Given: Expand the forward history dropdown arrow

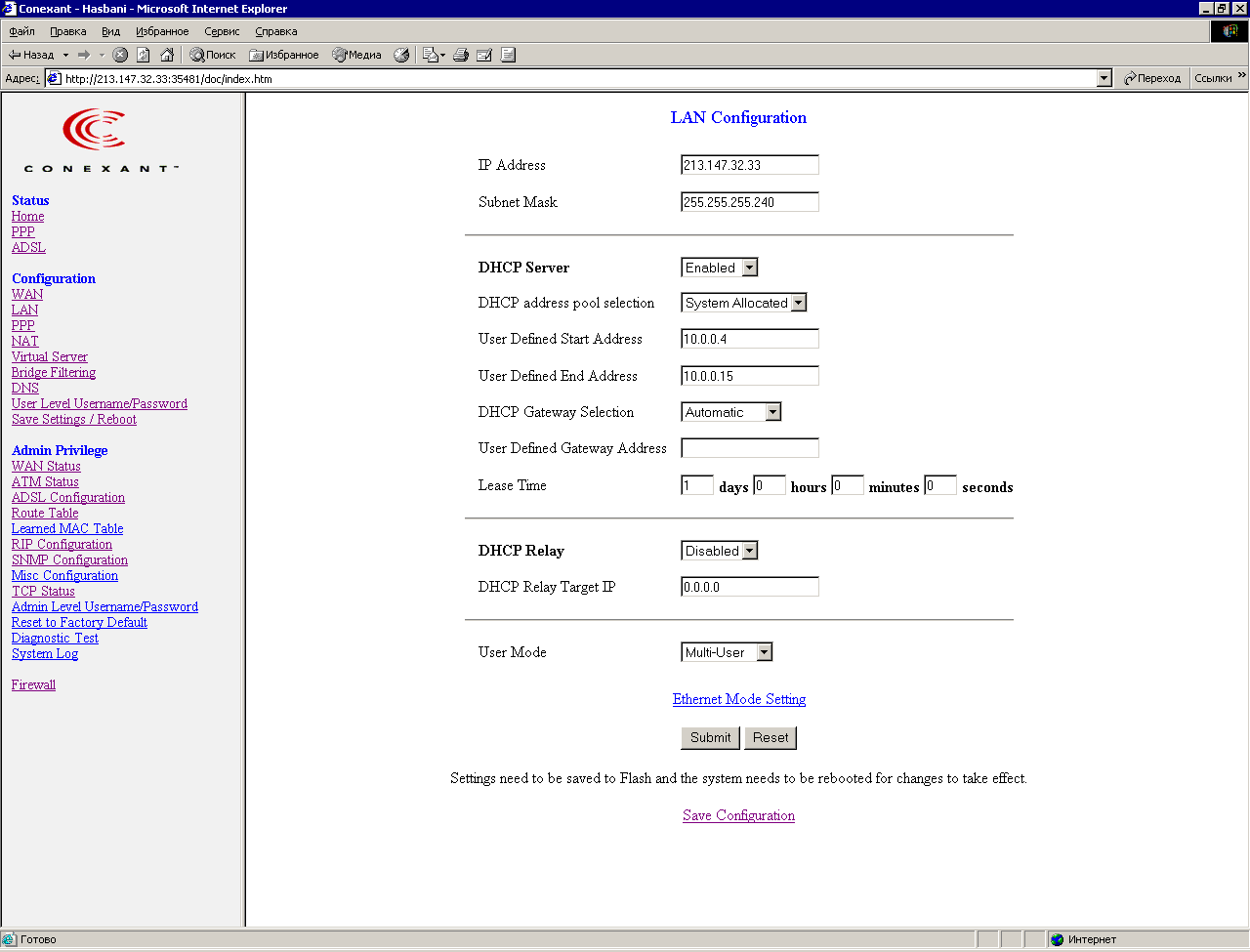Looking at the screenshot, I should tap(102, 55).
